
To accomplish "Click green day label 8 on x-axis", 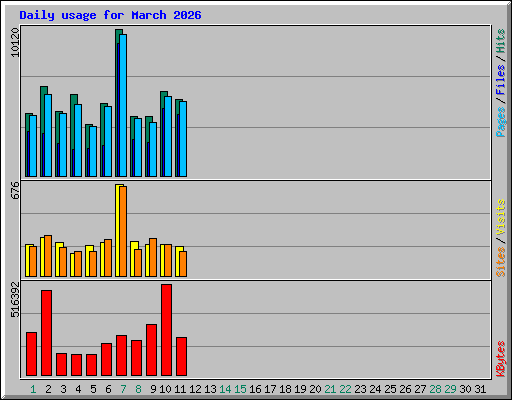I will point(138,389).
